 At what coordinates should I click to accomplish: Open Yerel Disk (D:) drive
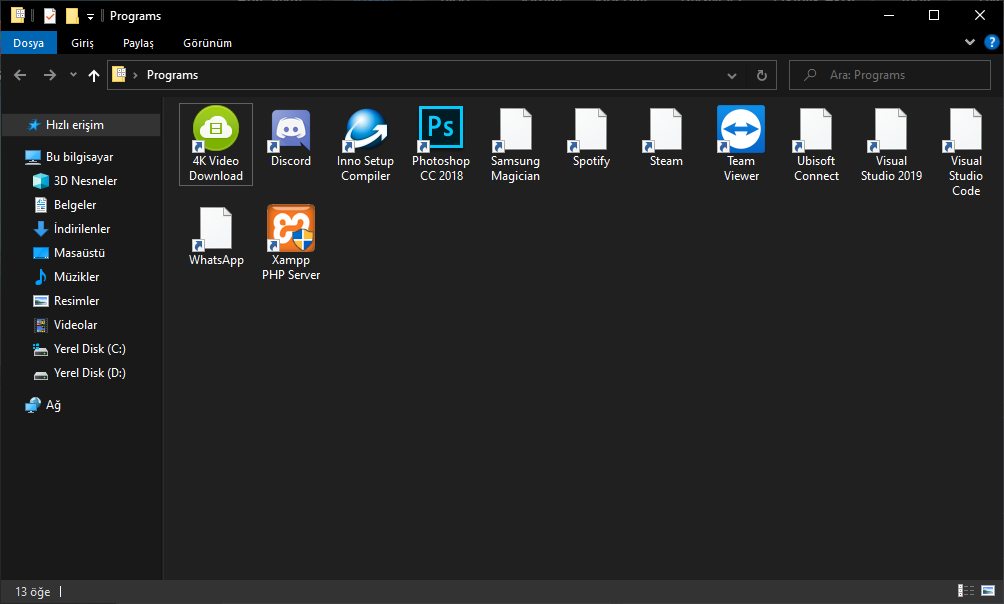pos(81,373)
